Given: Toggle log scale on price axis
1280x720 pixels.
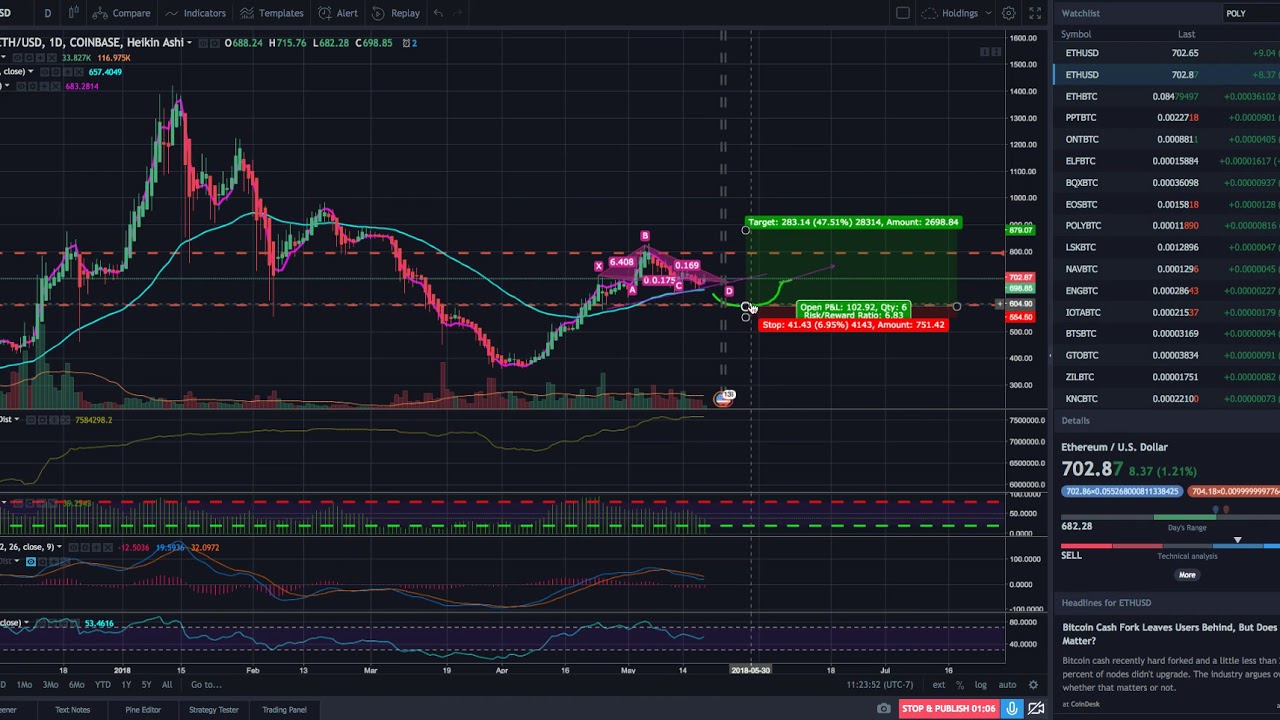Looking at the screenshot, I should pos(980,685).
